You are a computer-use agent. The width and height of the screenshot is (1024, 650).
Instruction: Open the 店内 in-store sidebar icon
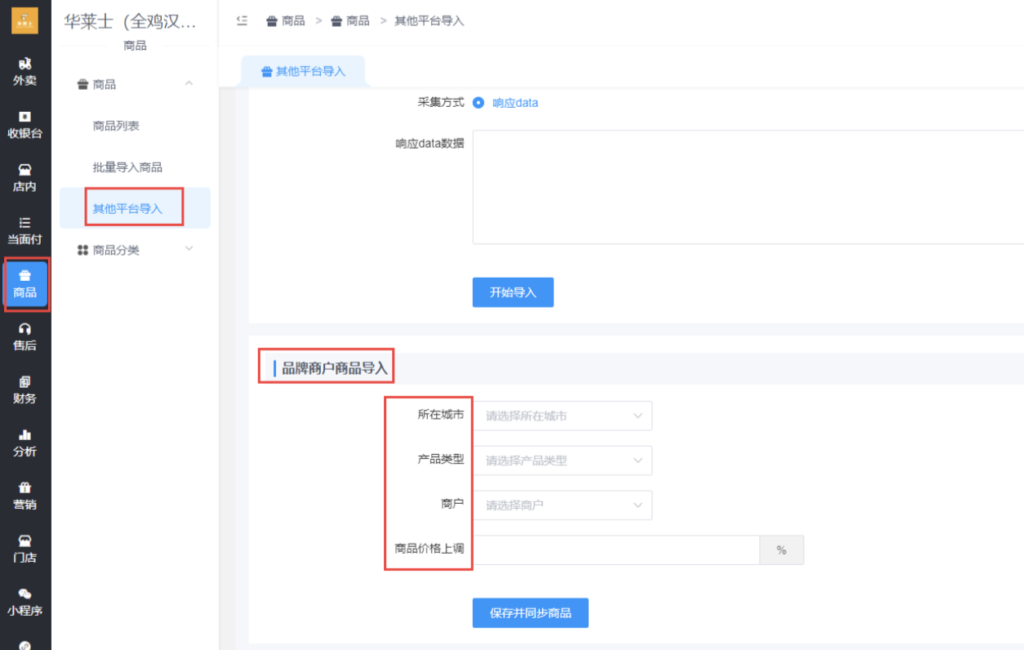pyautogui.click(x=25, y=177)
